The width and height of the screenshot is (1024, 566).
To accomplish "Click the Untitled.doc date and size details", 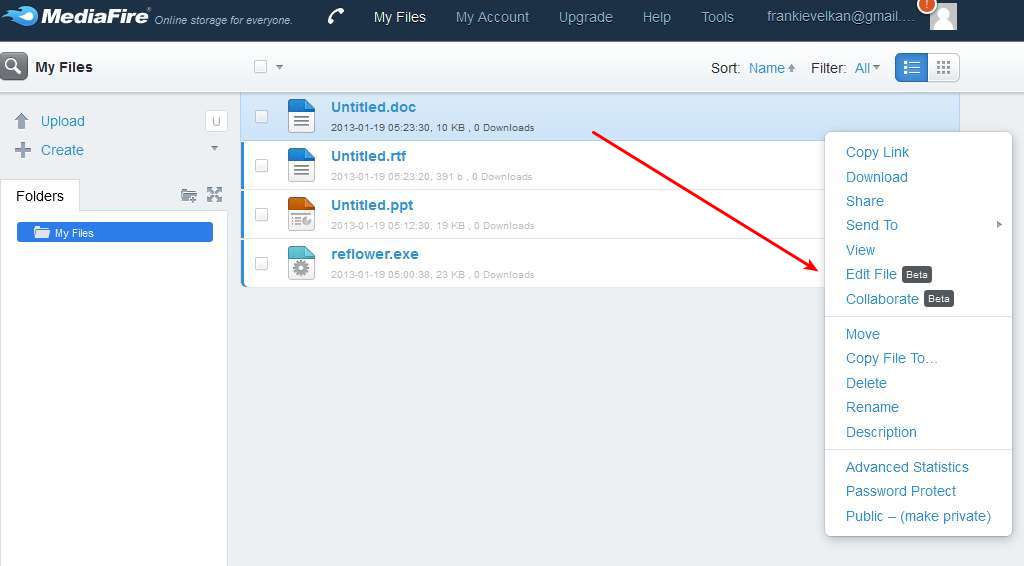I will (432, 128).
